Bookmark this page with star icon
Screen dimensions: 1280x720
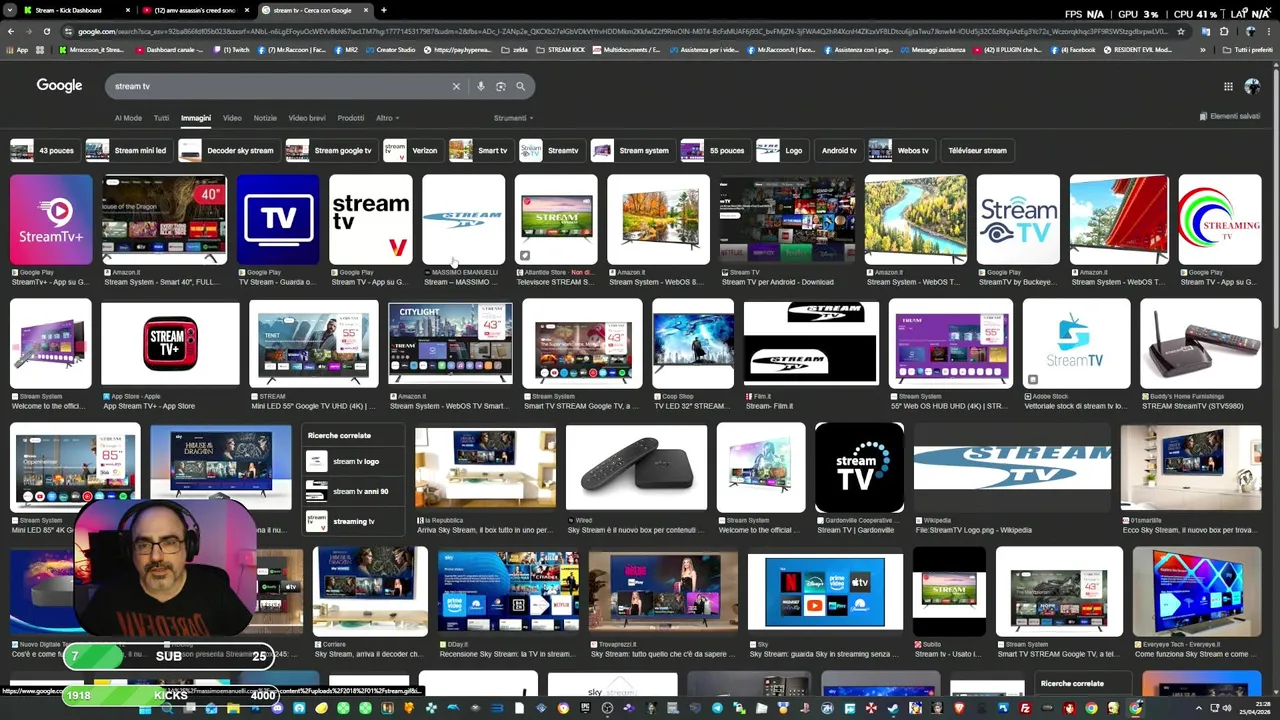point(1181,31)
